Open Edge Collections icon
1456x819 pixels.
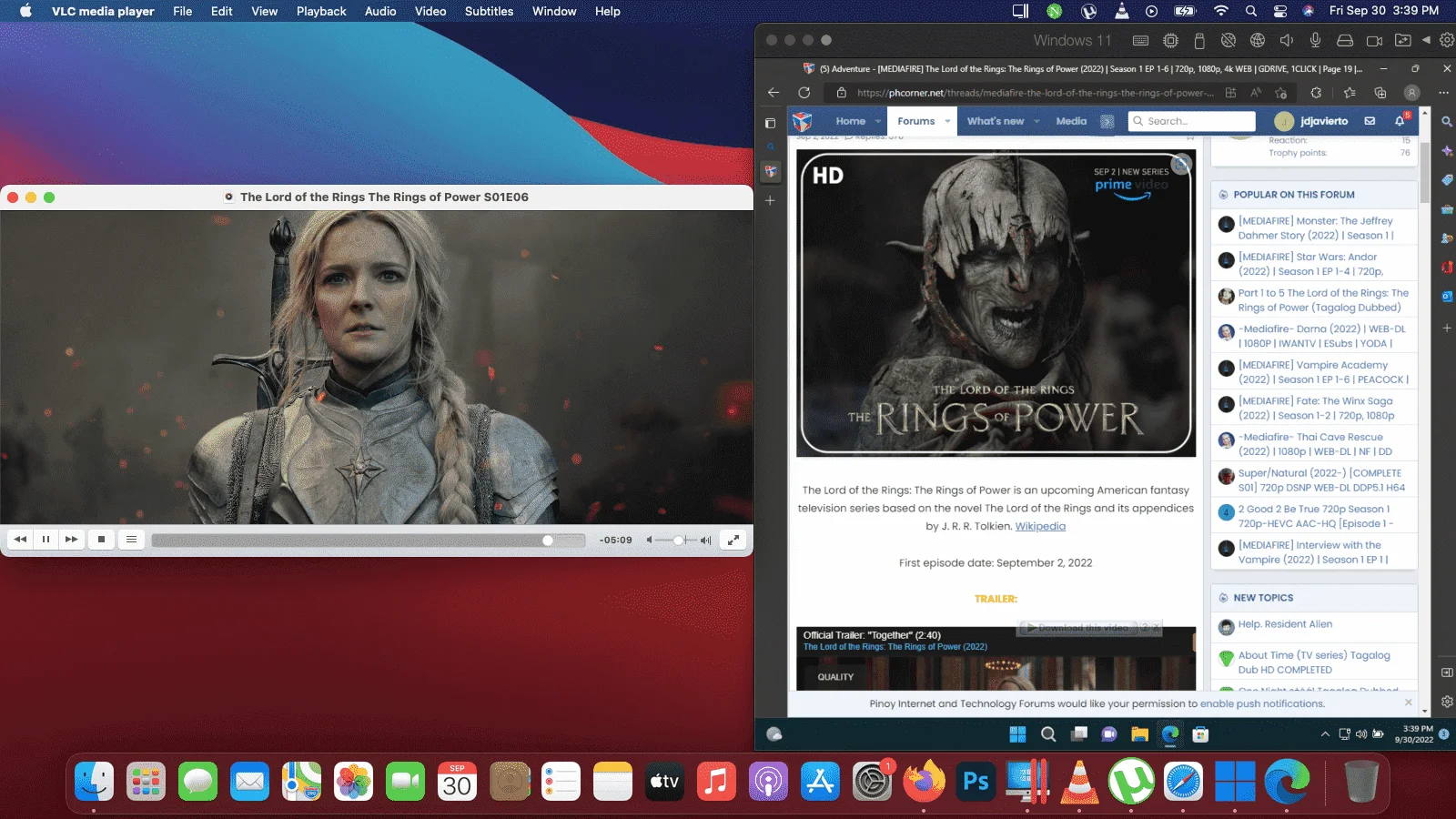tap(1380, 93)
